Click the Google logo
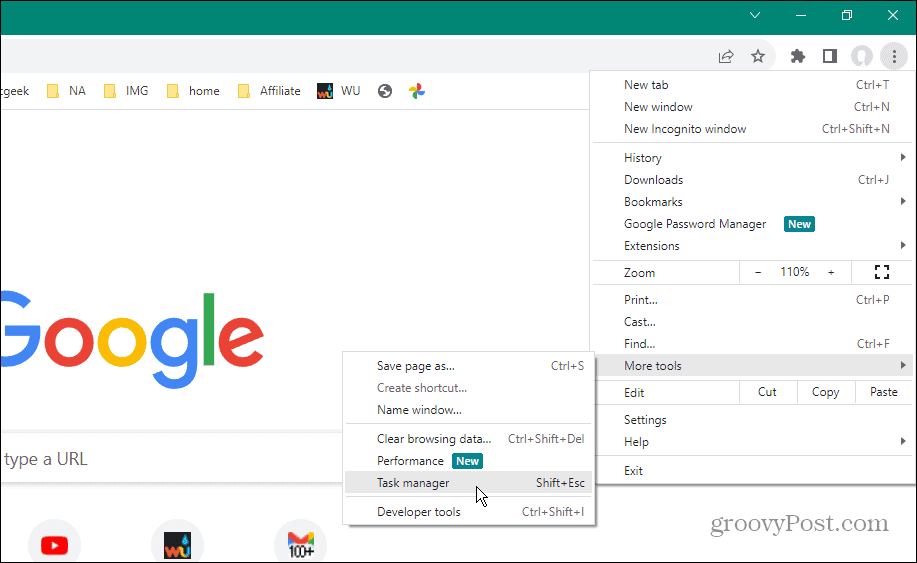917x563 pixels. (132, 339)
